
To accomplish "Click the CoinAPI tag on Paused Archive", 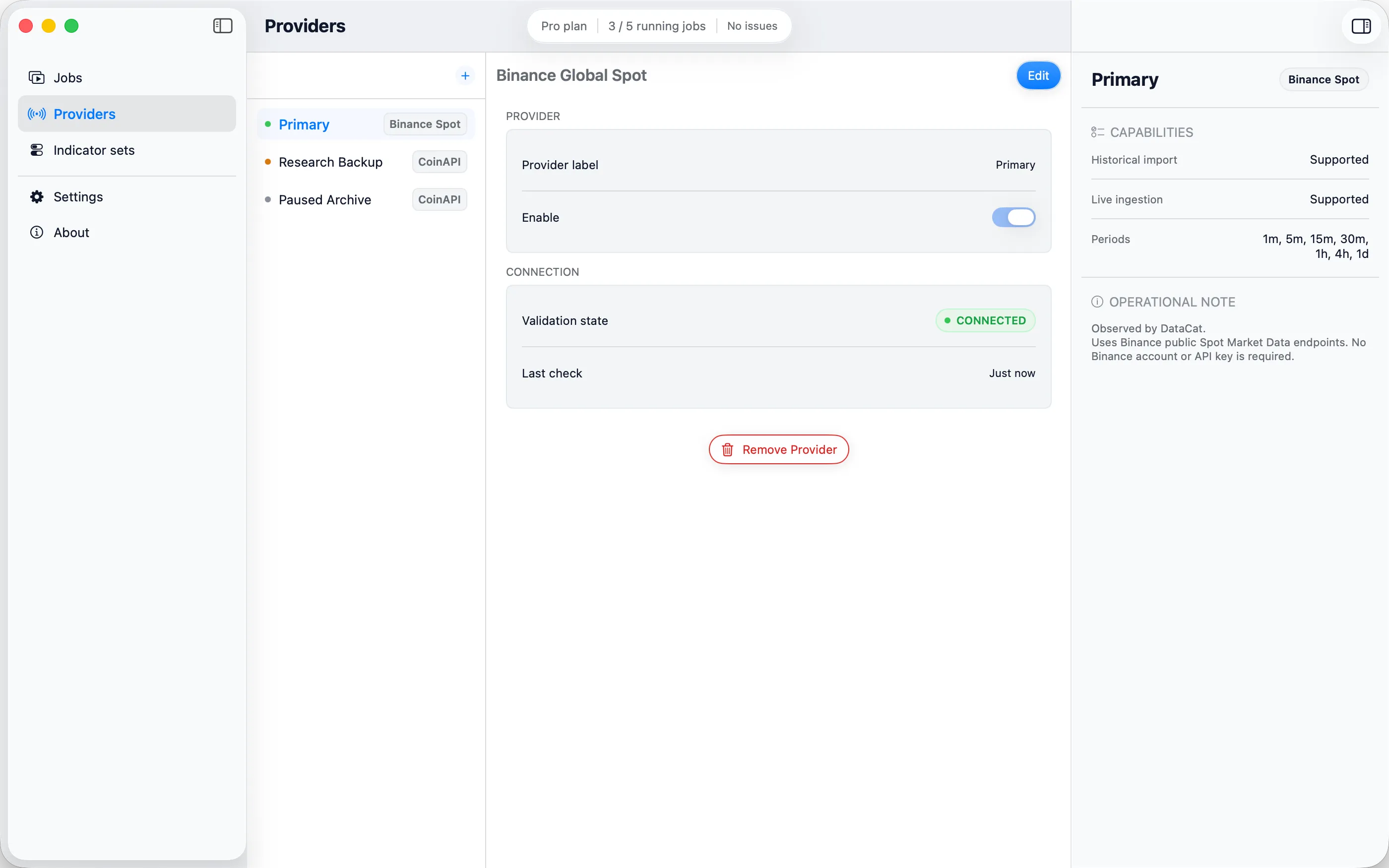I will point(439,199).
